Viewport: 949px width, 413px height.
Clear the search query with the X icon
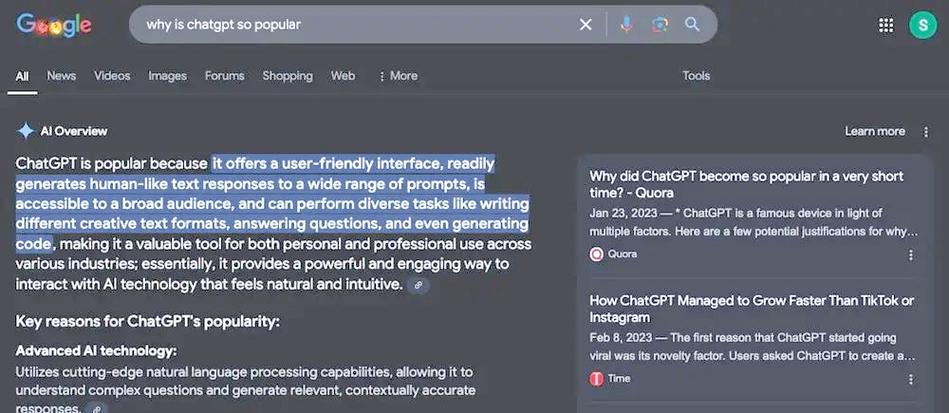[585, 25]
